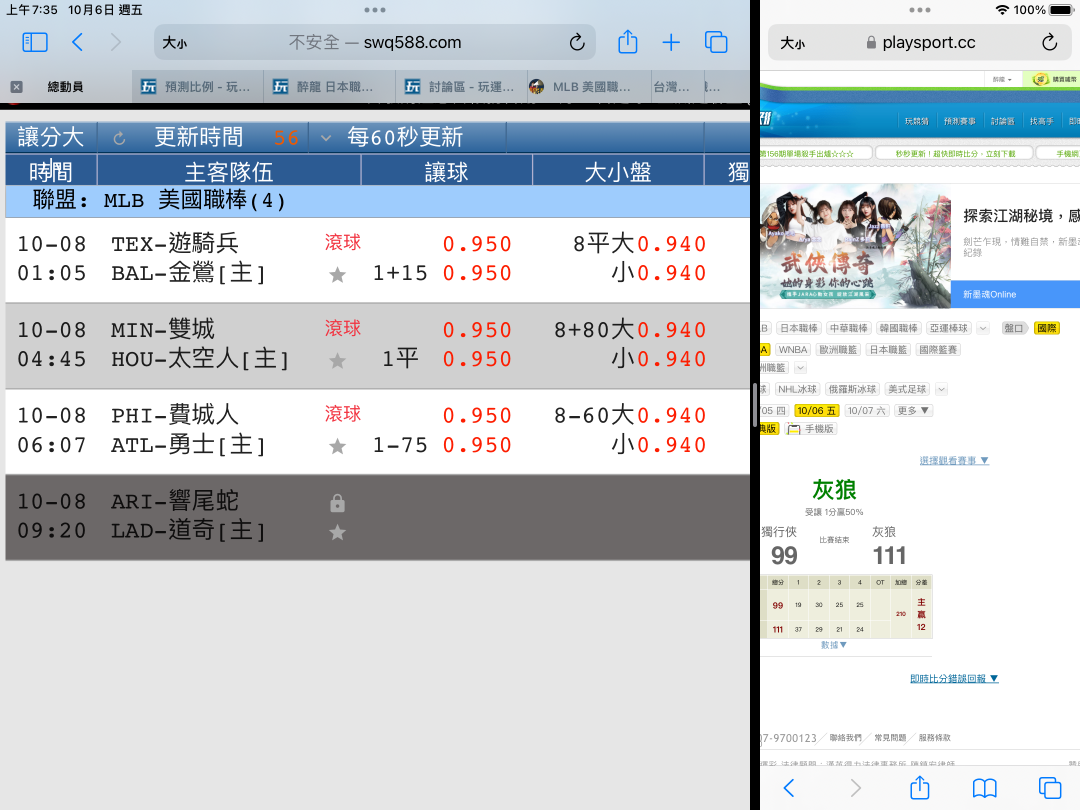Show the Safari sidebar in left window
Screen dimensions: 1080x810
tap(35, 43)
